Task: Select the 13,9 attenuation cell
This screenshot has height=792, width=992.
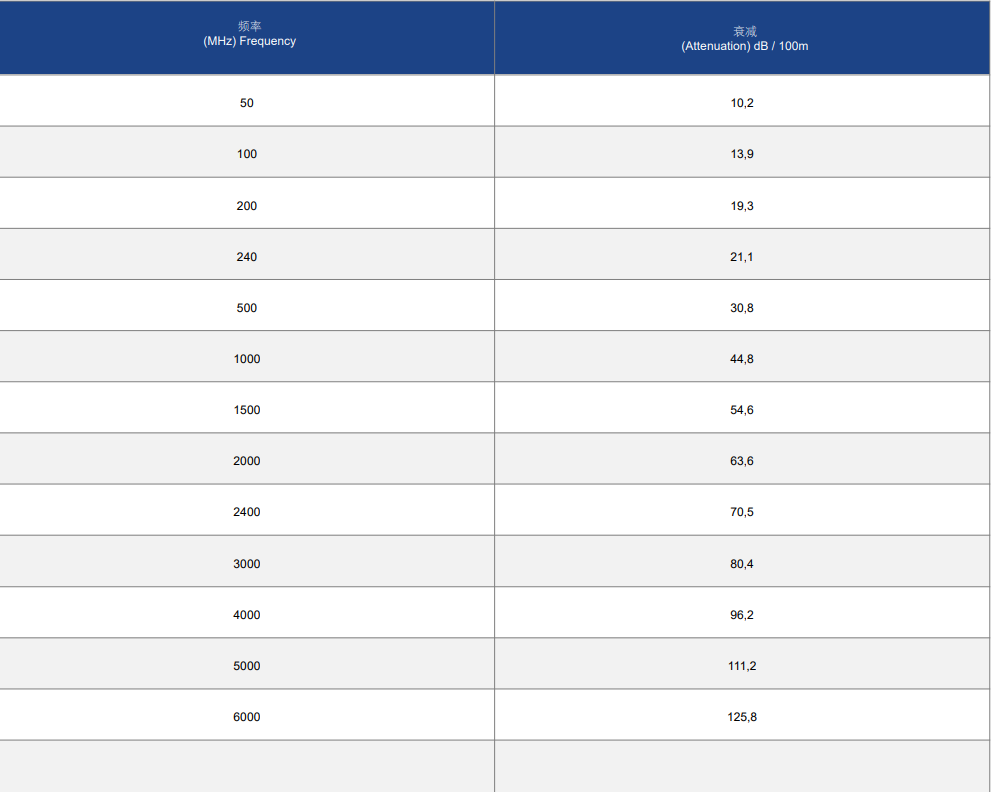Action: point(742,154)
